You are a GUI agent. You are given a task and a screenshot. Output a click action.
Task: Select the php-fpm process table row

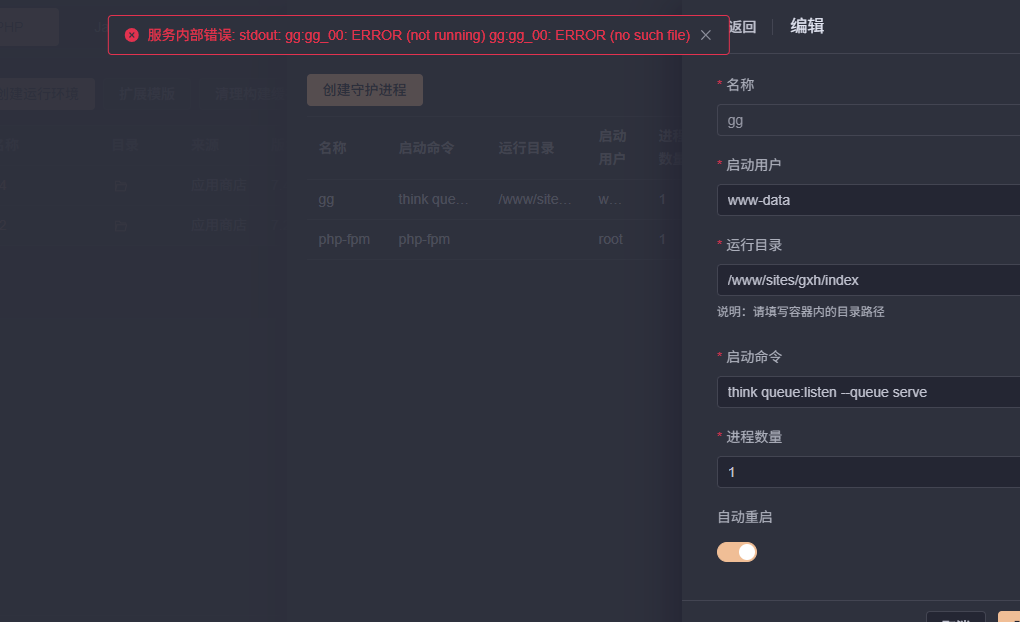pos(494,239)
